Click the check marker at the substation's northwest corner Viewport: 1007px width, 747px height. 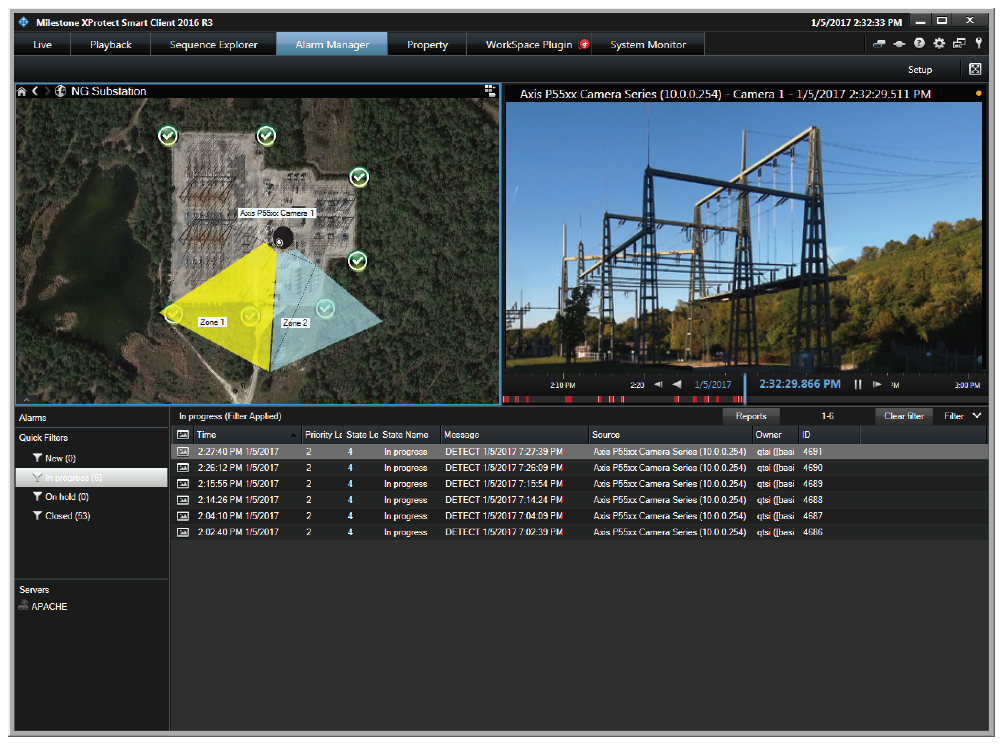click(x=168, y=136)
